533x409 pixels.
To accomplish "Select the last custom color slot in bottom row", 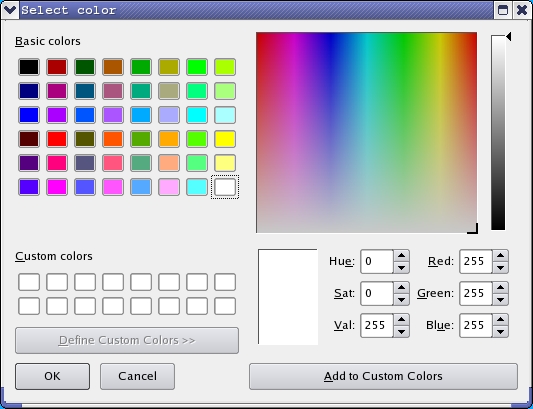I will (225, 306).
